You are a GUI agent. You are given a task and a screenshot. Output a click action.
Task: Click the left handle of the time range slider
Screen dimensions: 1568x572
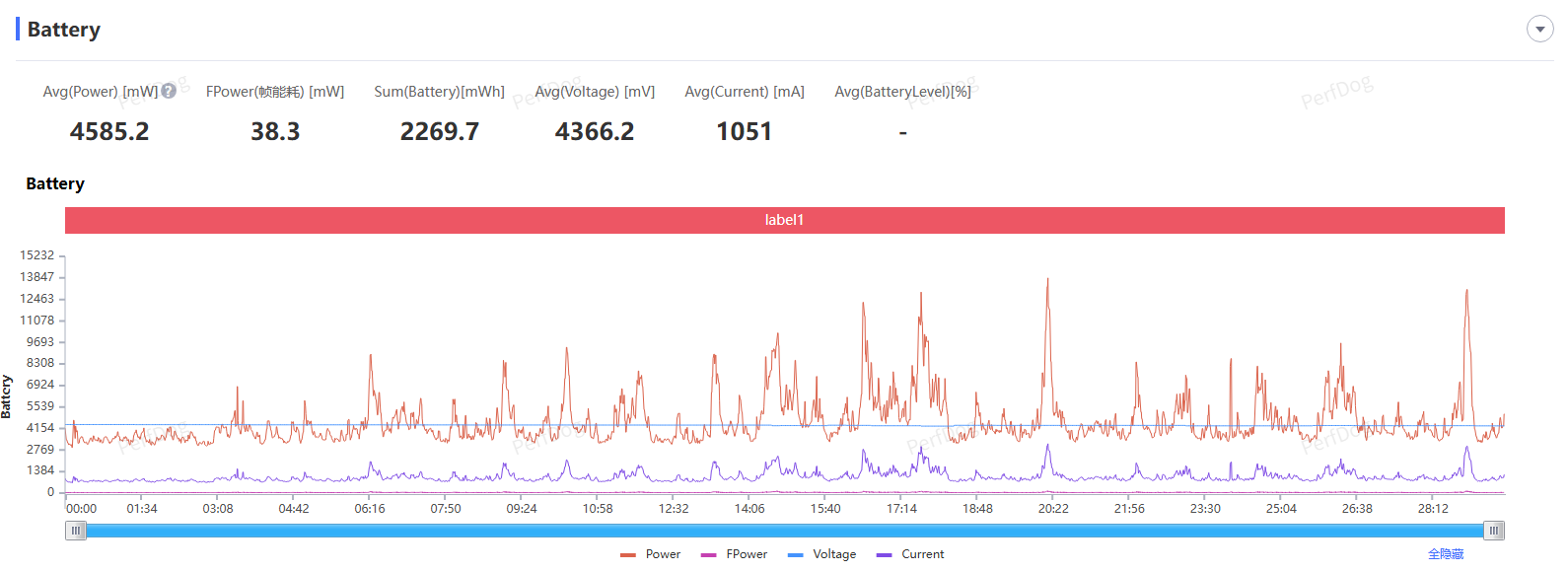pos(76,531)
